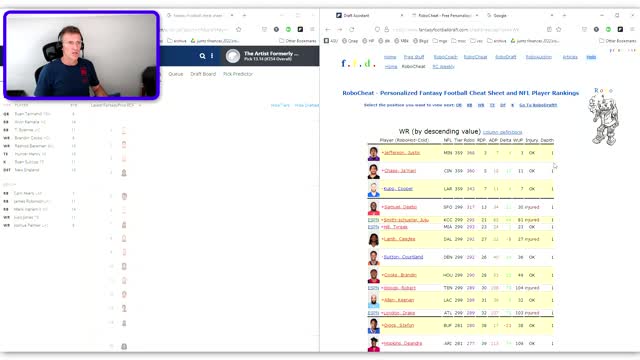Click ESPN link beside Smith-Schuster

[x=373, y=220]
